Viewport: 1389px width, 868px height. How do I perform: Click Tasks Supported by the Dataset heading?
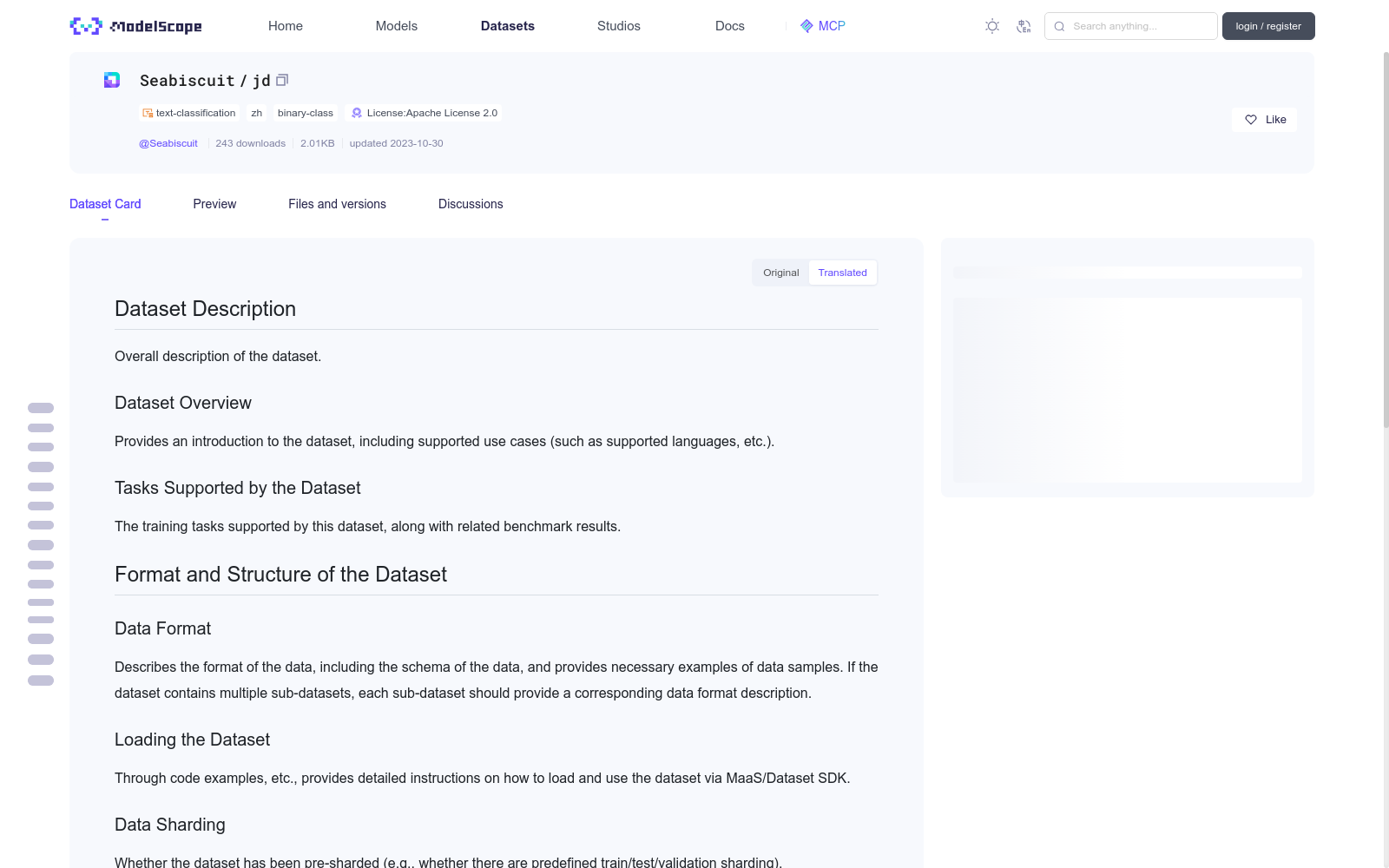pyautogui.click(x=238, y=488)
